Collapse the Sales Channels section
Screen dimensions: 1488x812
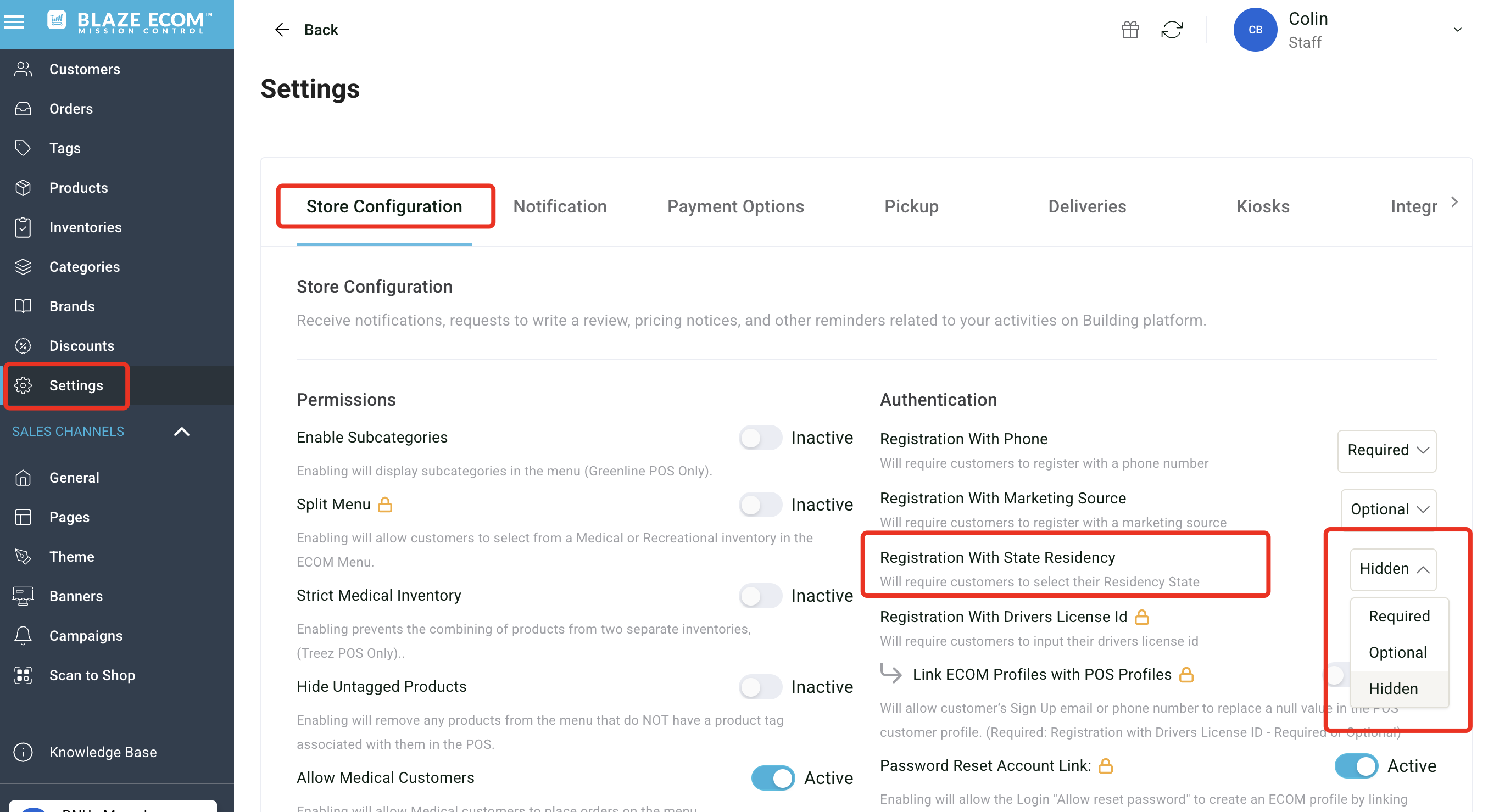182,432
